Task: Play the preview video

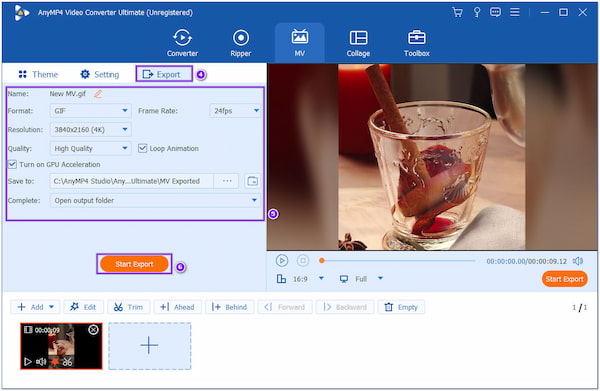Action: (x=282, y=261)
